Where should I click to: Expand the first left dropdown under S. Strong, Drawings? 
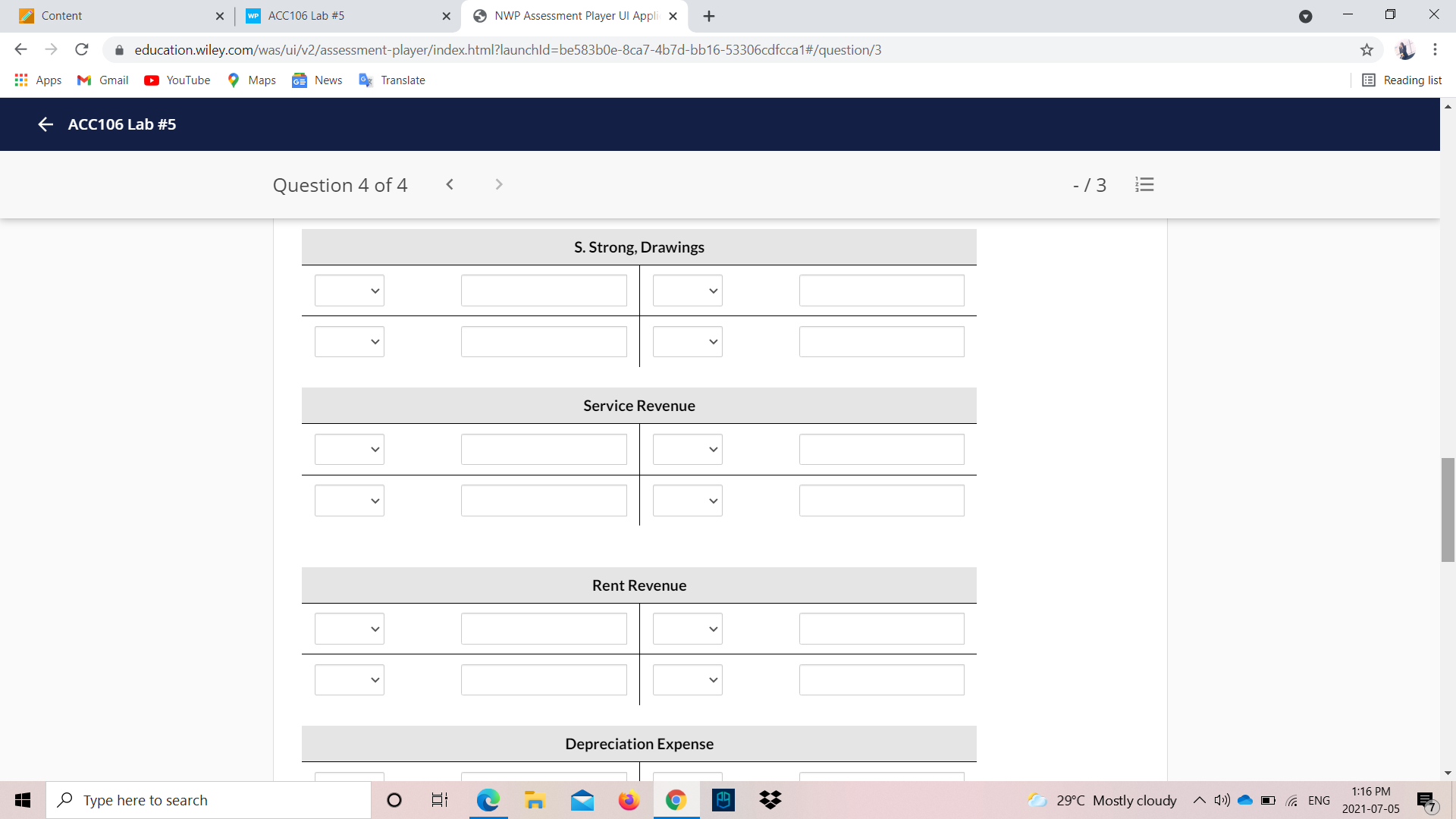point(350,290)
